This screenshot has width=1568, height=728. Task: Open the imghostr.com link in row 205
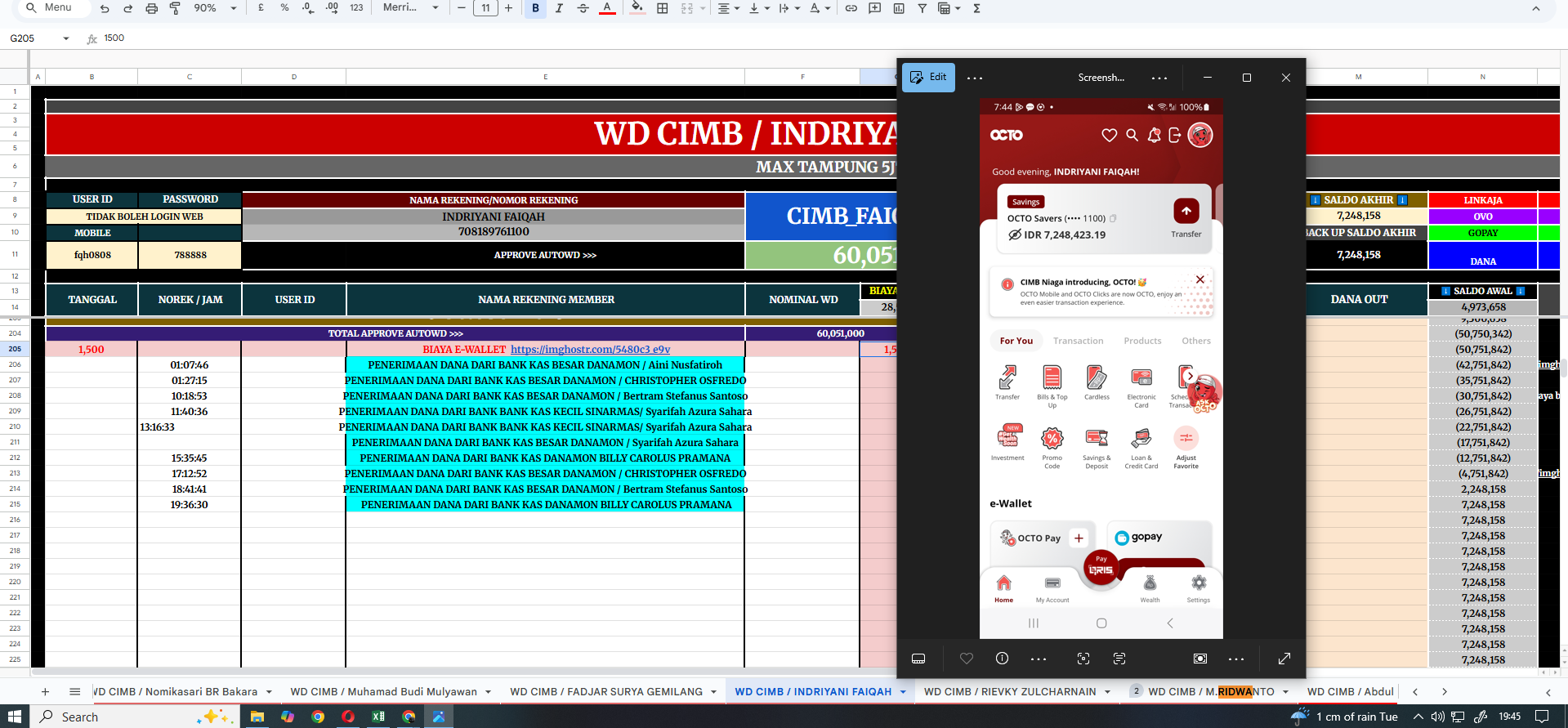(x=590, y=350)
